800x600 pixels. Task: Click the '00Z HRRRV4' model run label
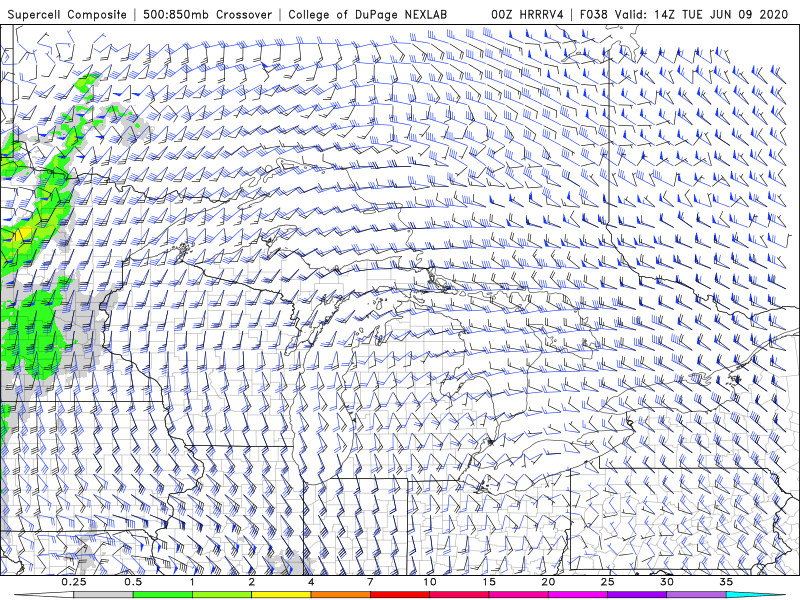(527, 14)
